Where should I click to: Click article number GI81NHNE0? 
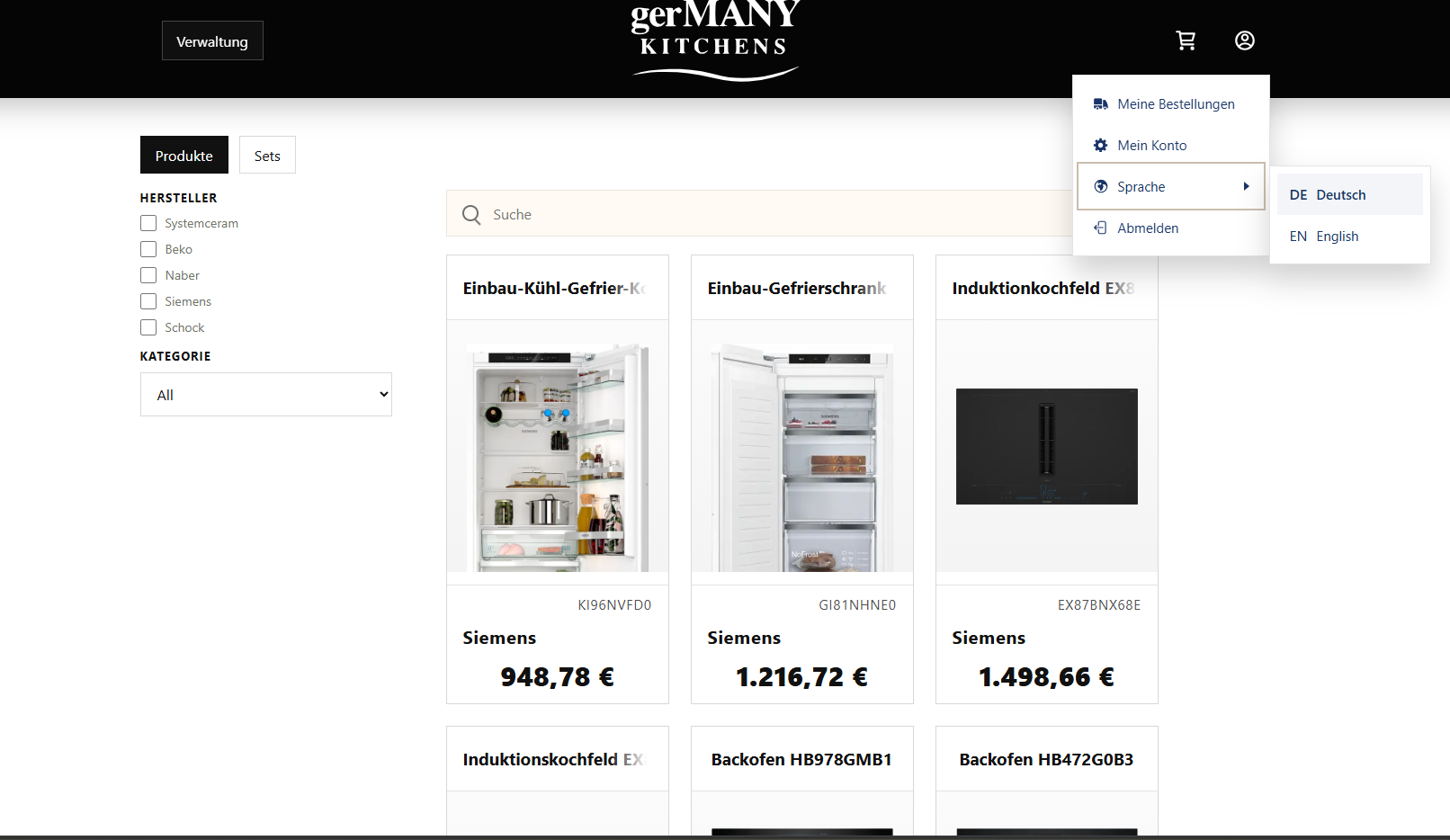point(857,605)
